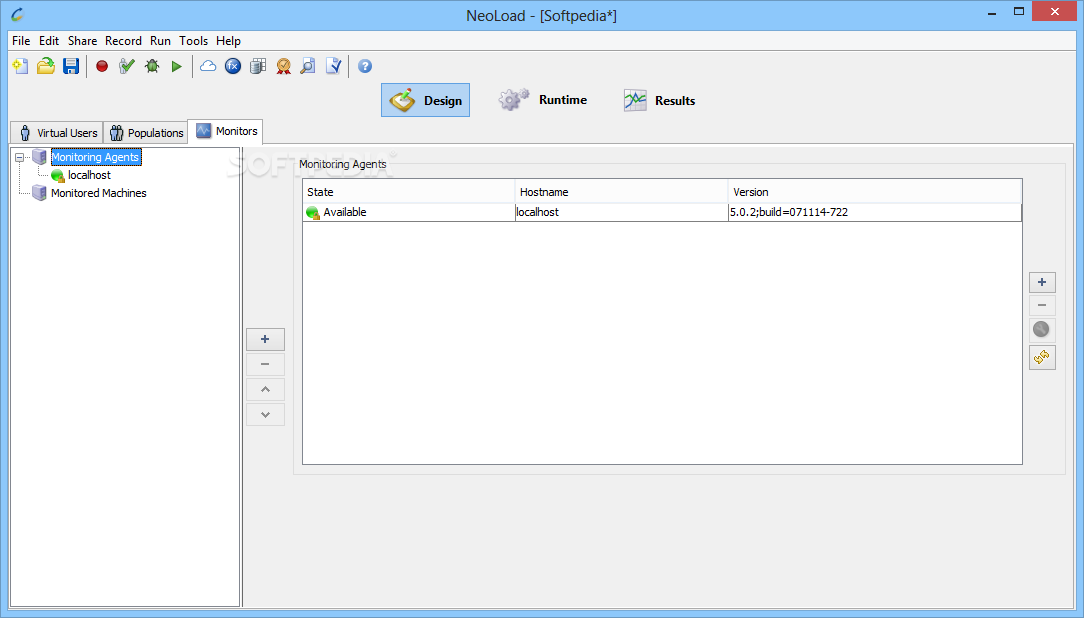This screenshot has width=1084, height=618.
Task: Check virtual user validity icon
Action: [127, 66]
